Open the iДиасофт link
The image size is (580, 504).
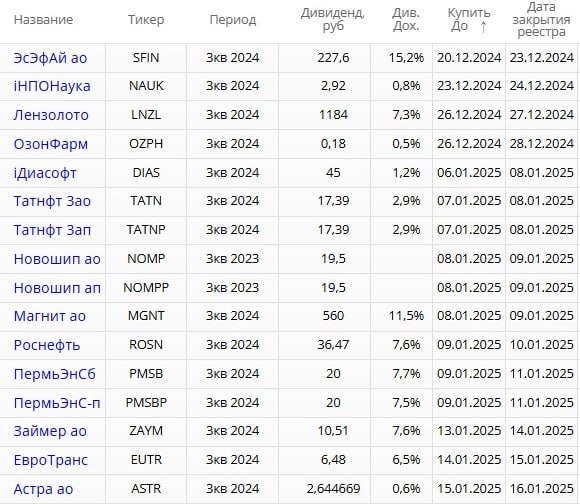[45, 173]
